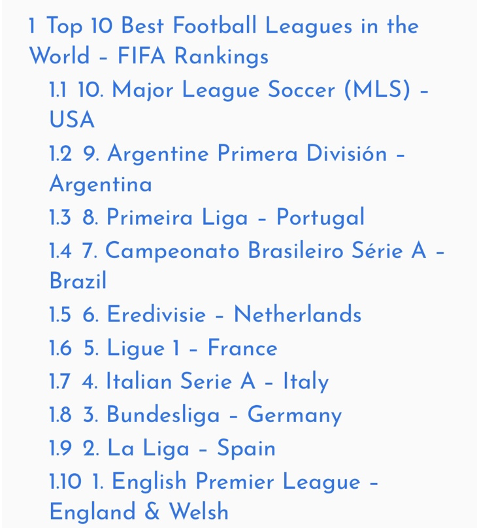478x528 pixels.
Task: Go to Bundesliga – Germany entry
Action: [x=195, y=415]
